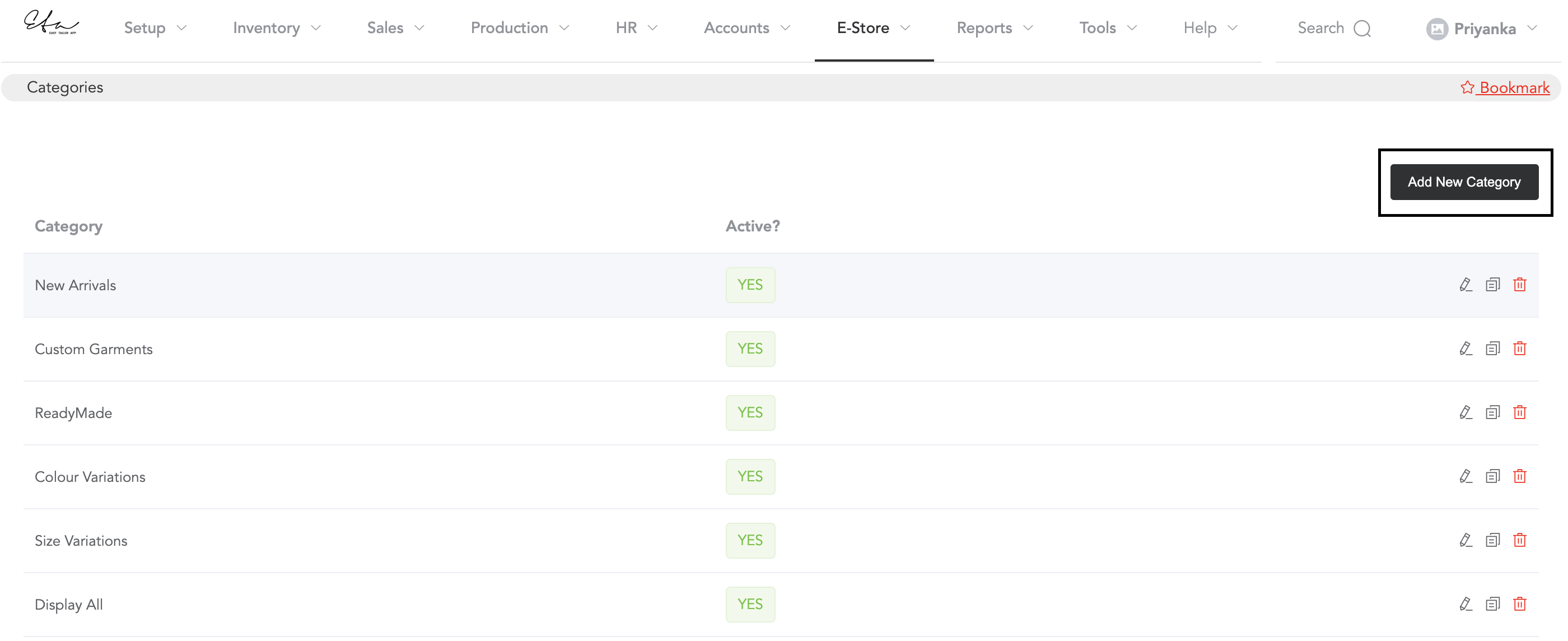Open the Inventory menu
This screenshot has height=641, width=1568.
pyautogui.click(x=276, y=28)
